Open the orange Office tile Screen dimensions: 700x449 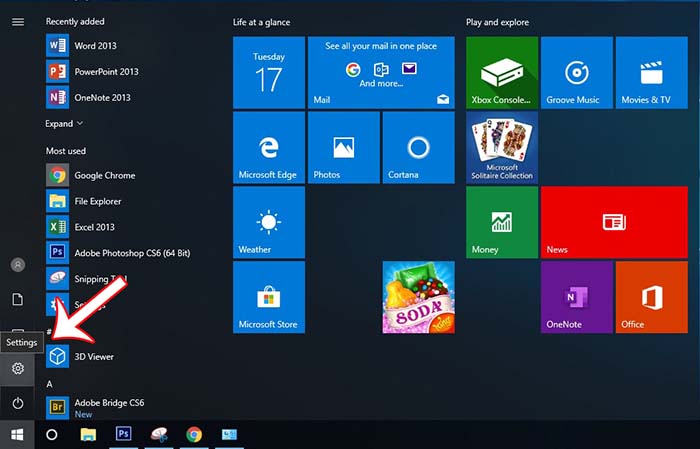(x=652, y=297)
